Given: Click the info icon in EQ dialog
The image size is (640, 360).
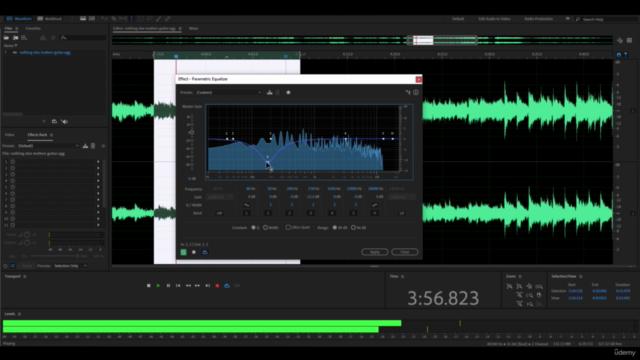Looking at the screenshot, I should pyautogui.click(x=416, y=93).
